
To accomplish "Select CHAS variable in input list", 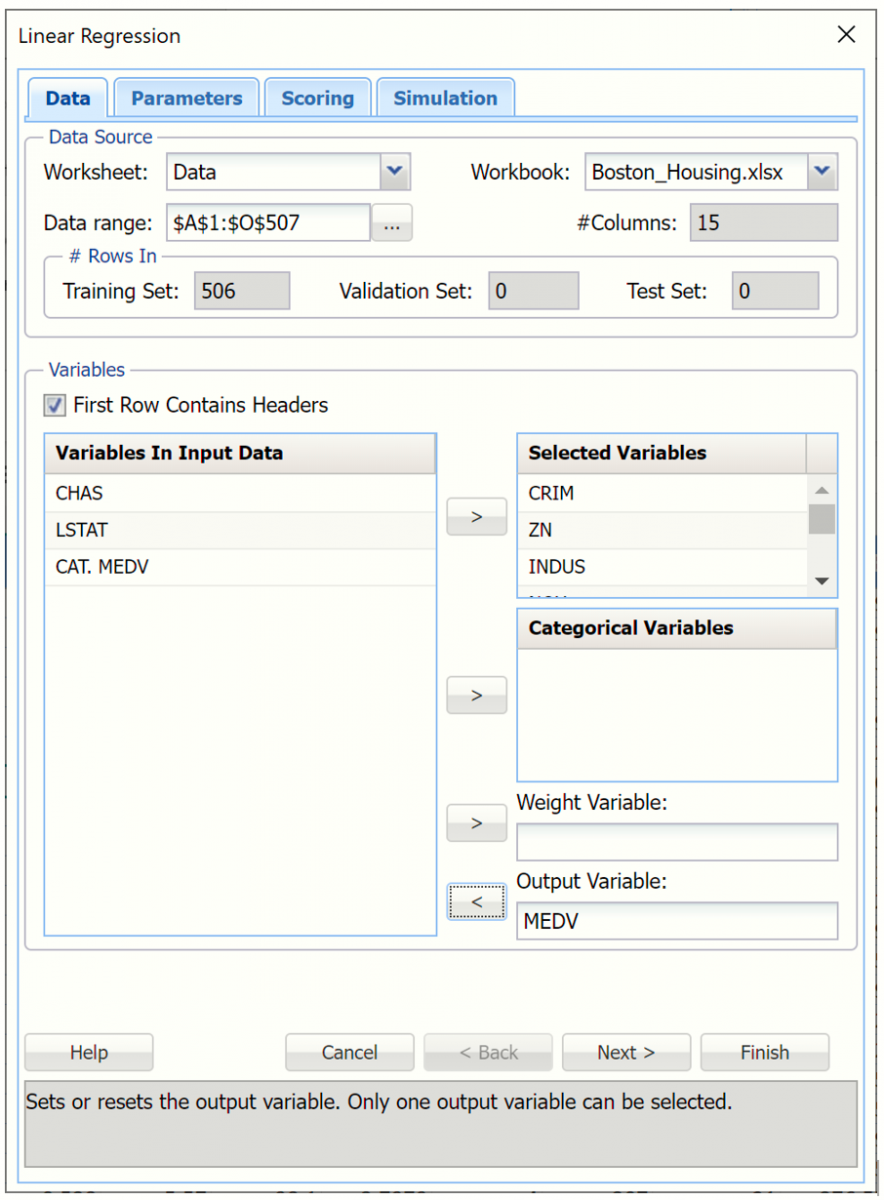I will click(x=80, y=493).
